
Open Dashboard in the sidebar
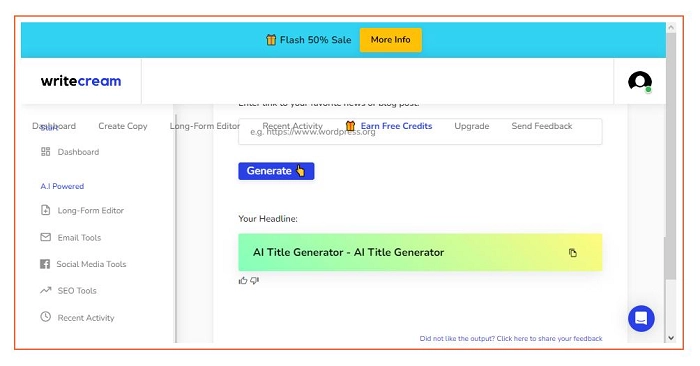point(78,152)
